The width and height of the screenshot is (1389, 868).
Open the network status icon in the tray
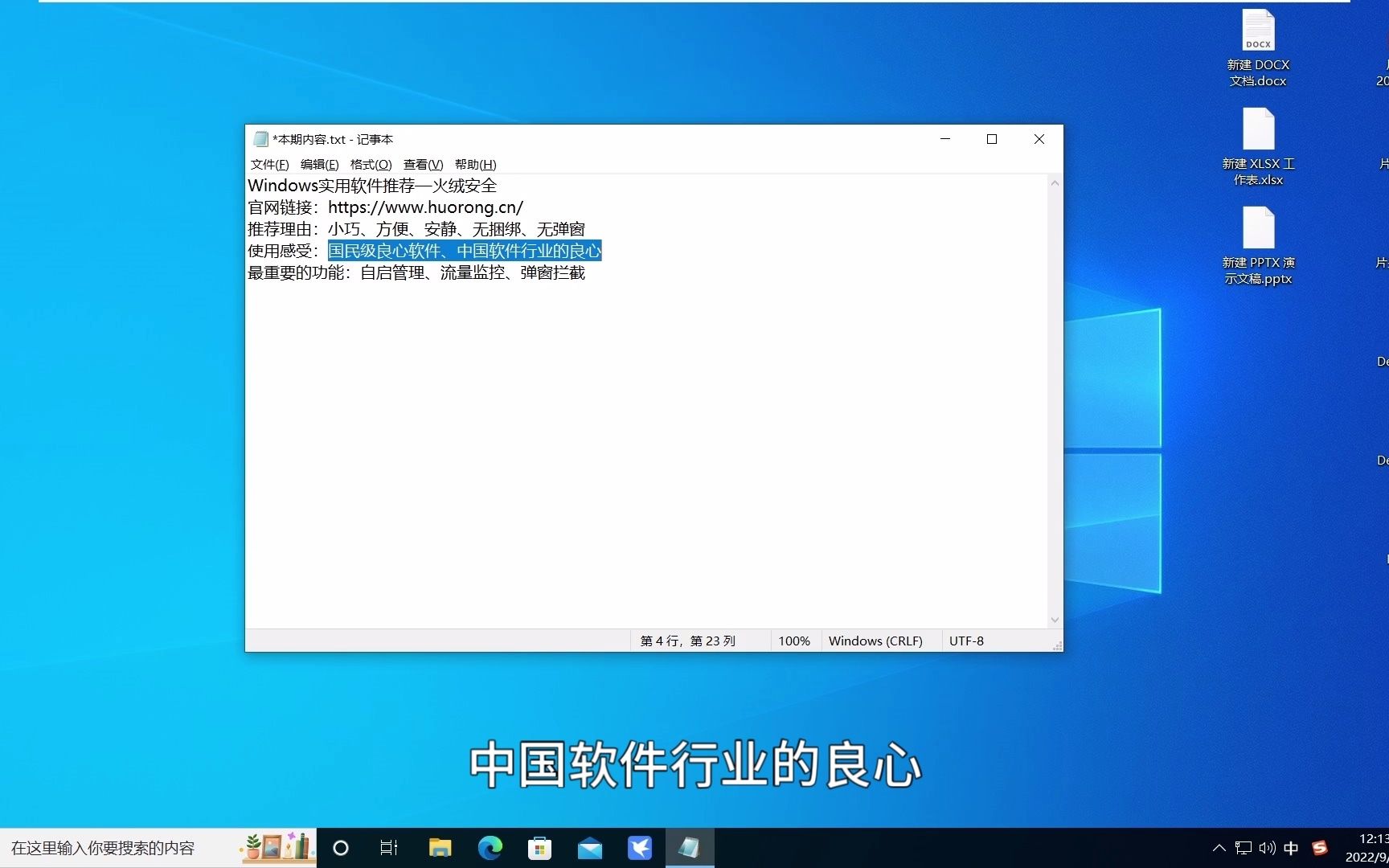point(1243,848)
